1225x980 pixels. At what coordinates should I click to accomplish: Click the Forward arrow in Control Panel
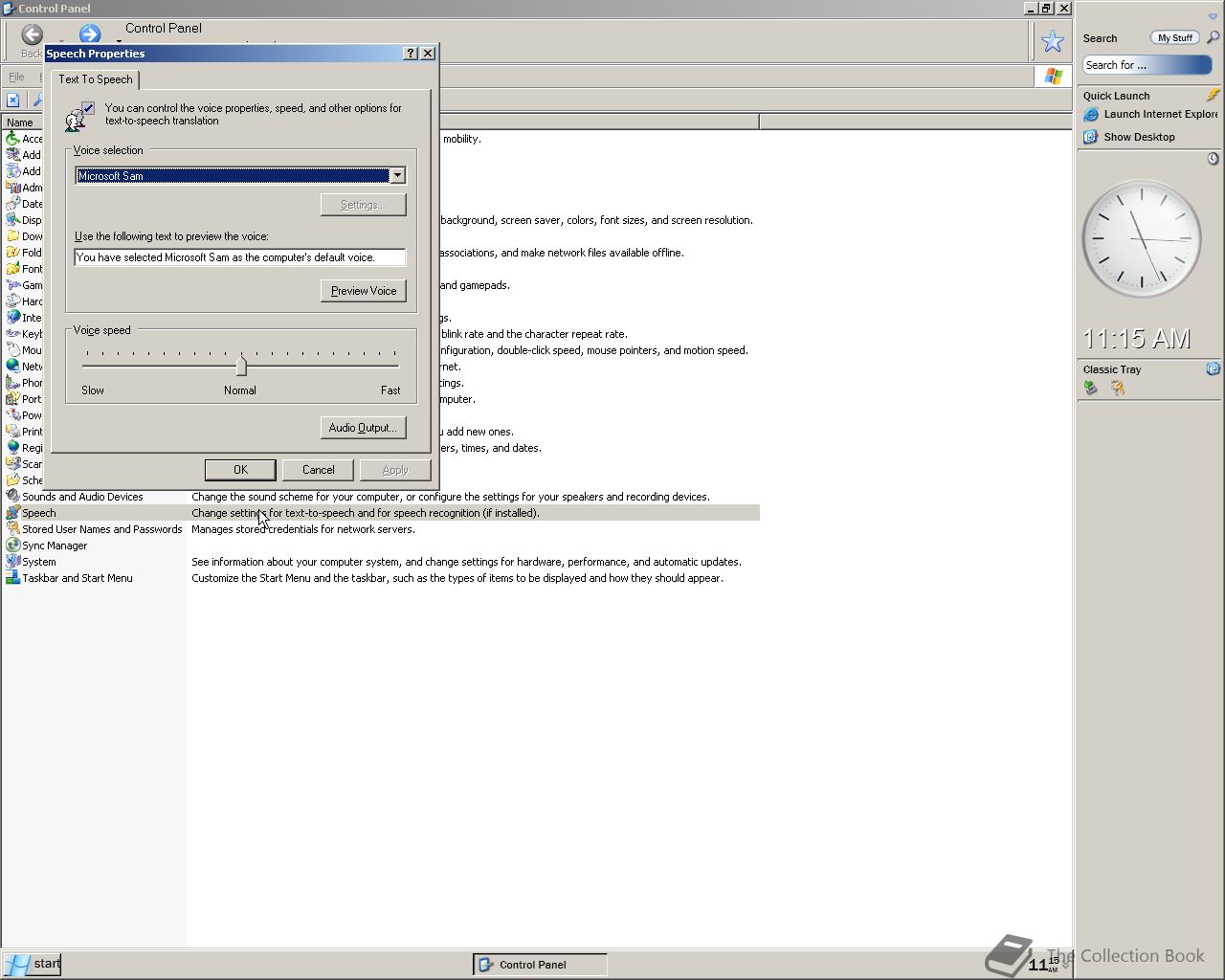(89, 35)
